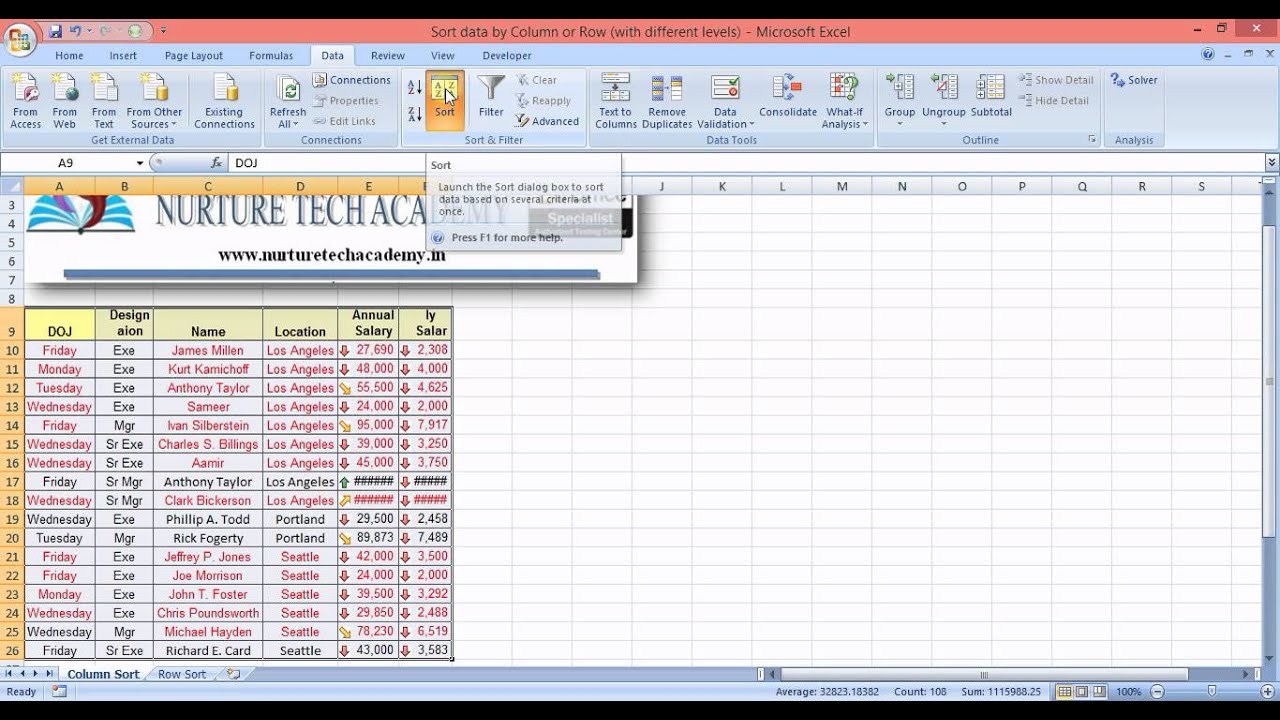The height and width of the screenshot is (720, 1280).
Task: Import data From Access
Action: point(25,102)
